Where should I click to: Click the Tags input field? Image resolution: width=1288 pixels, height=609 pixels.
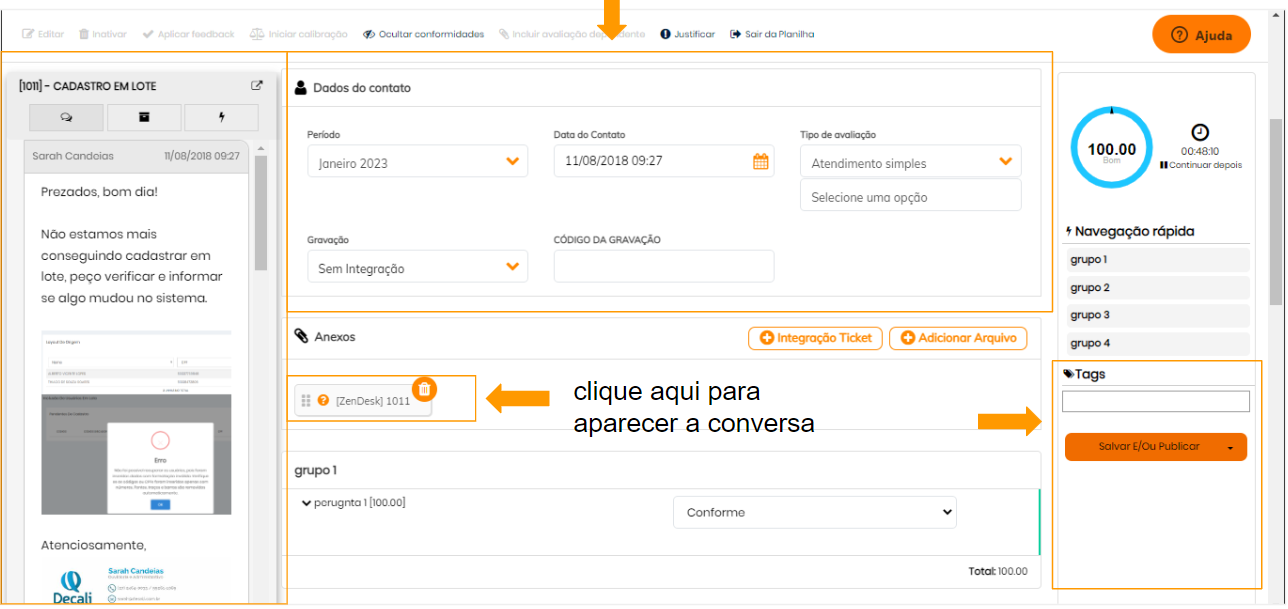point(1155,401)
